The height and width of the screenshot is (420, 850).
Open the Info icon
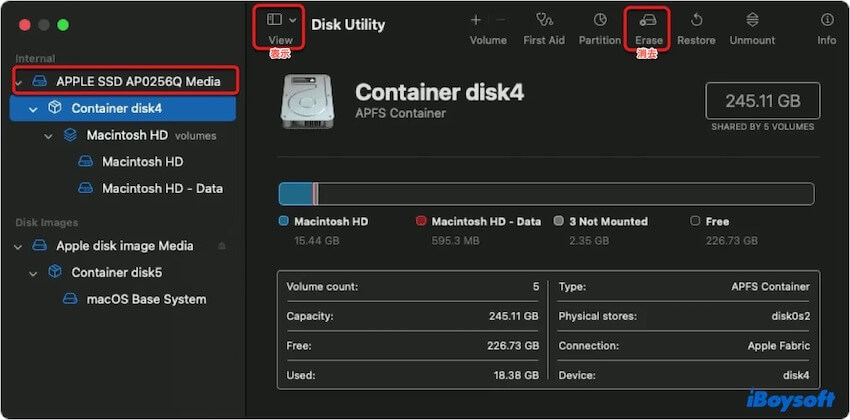tap(827, 20)
